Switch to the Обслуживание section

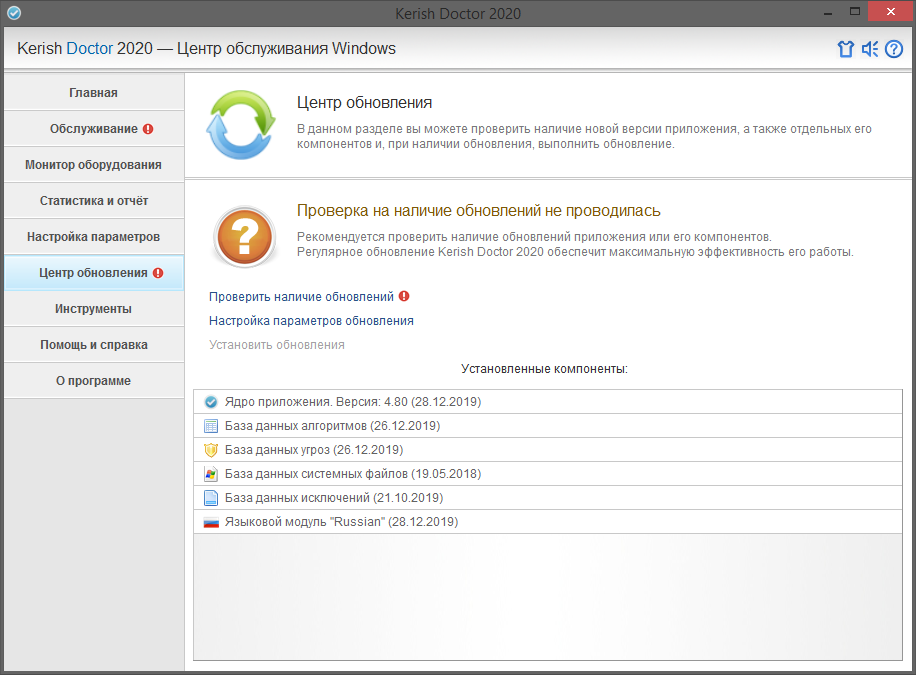pos(94,129)
